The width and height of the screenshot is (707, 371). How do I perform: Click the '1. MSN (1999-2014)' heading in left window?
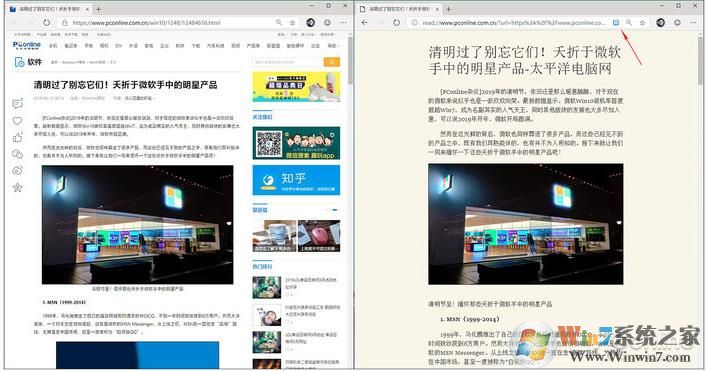click(64, 302)
